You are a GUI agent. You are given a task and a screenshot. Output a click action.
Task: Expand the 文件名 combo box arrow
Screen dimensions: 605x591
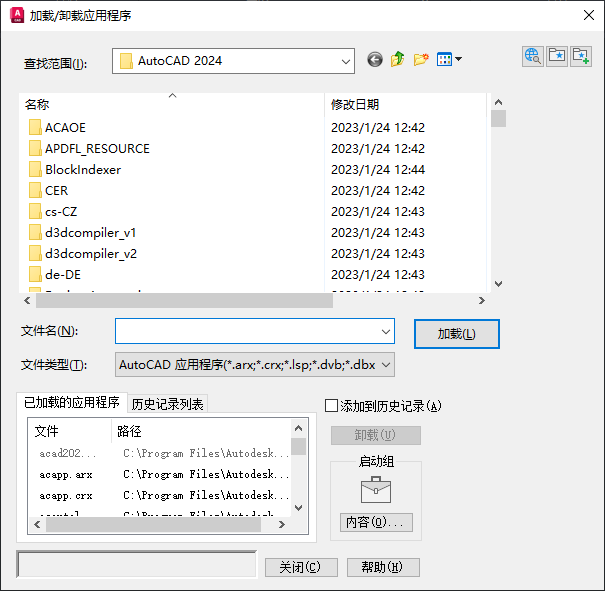[385, 331]
